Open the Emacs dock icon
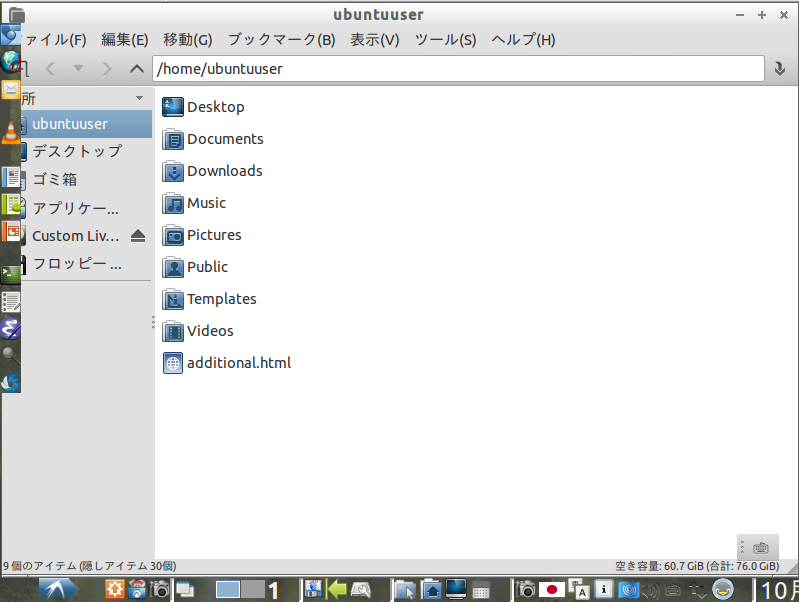Image resolution: width=799 pixels, height=602 pixels. point(11,328)
